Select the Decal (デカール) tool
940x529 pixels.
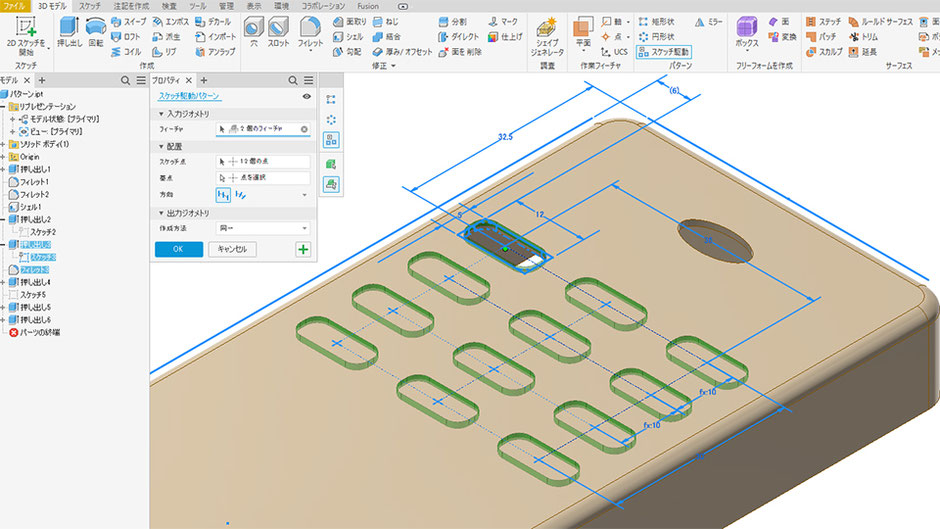point(213,22)
